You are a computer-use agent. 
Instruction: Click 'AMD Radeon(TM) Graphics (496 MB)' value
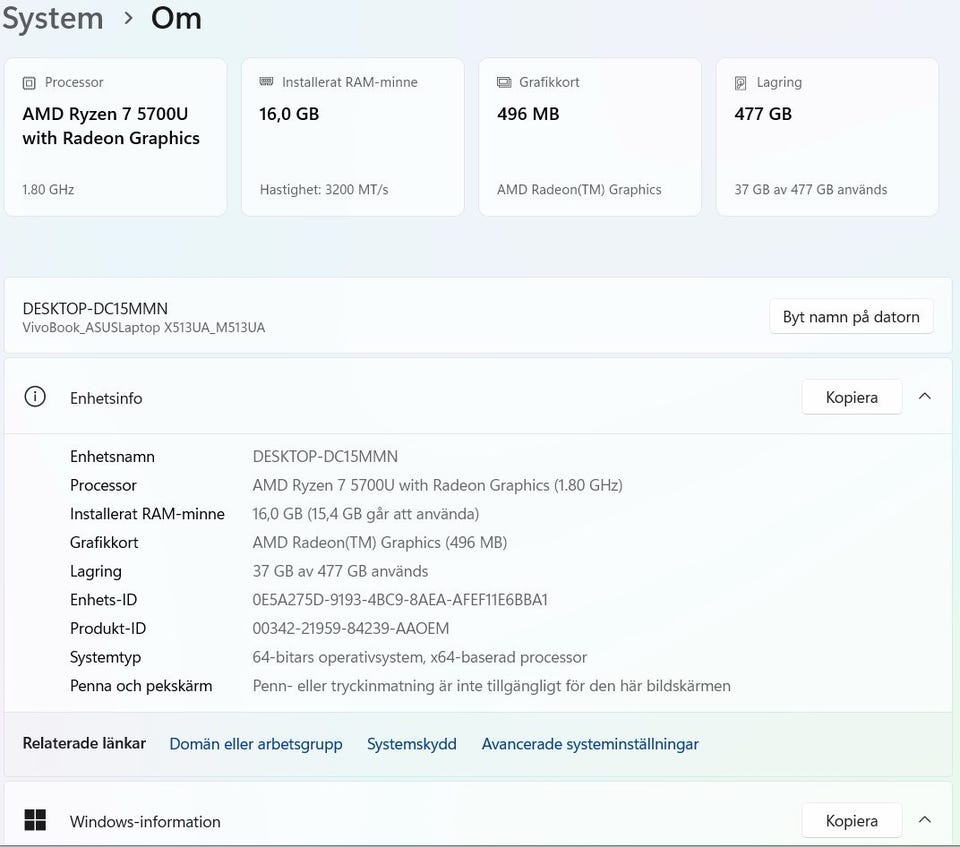tap(380, 543)
